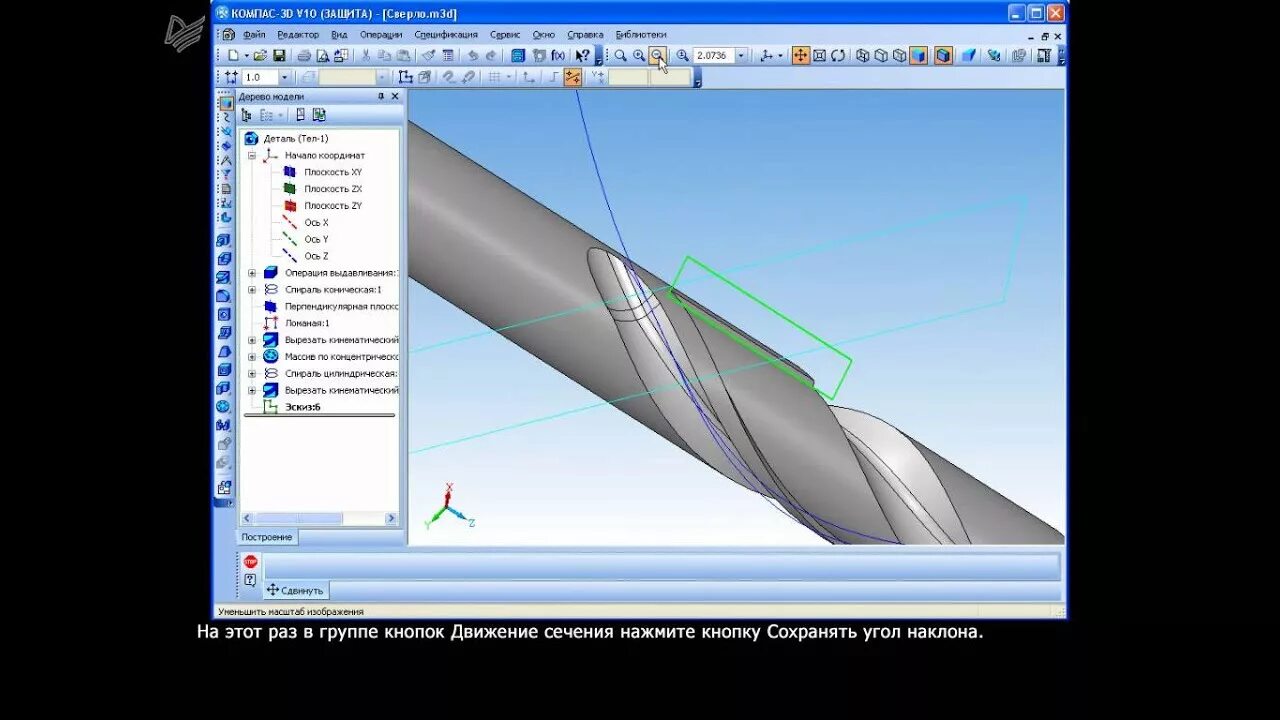Collapse the Начало координат tree node

click(252, 156)
